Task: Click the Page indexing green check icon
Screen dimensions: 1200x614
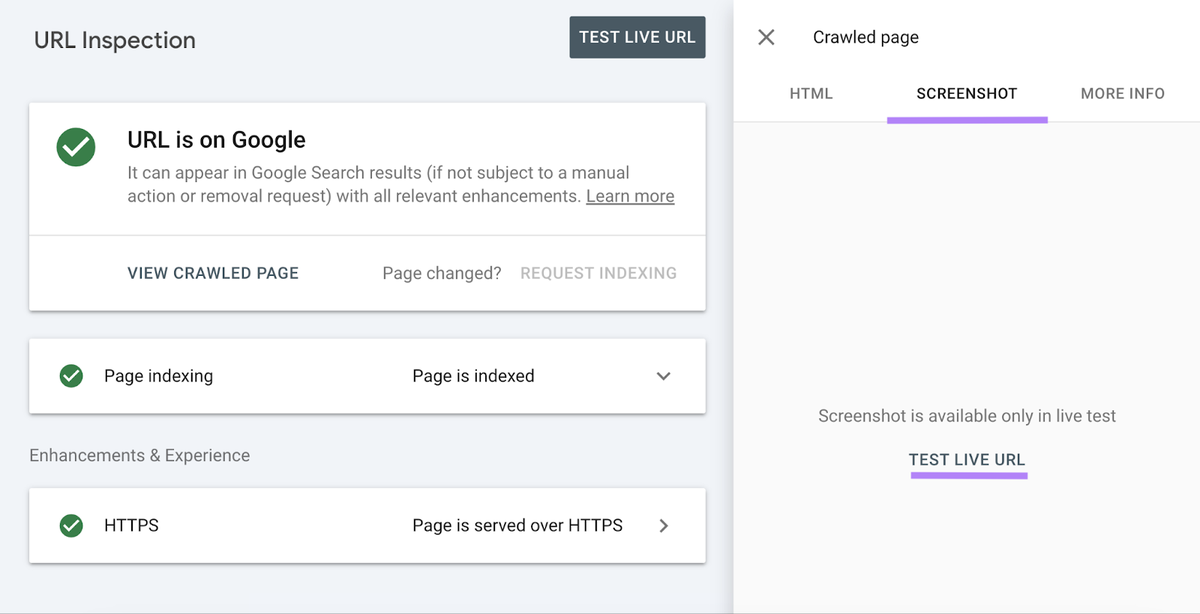Action: coord(71,376)
